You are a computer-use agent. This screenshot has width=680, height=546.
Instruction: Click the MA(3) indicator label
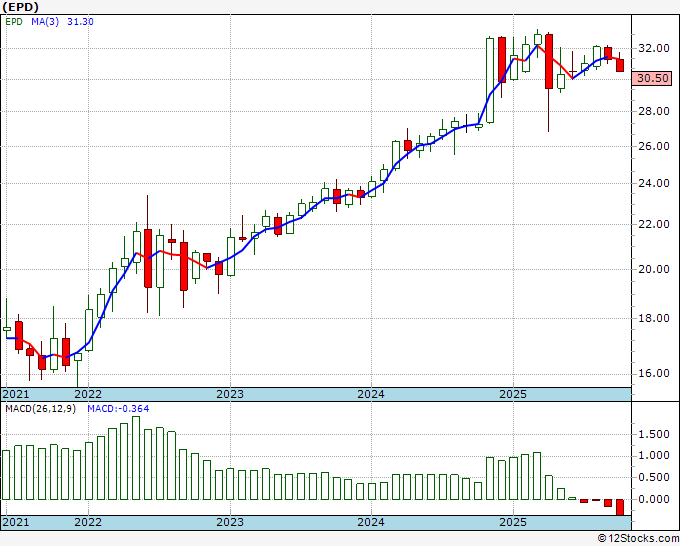pyautogui.click(x=45, y=22)
